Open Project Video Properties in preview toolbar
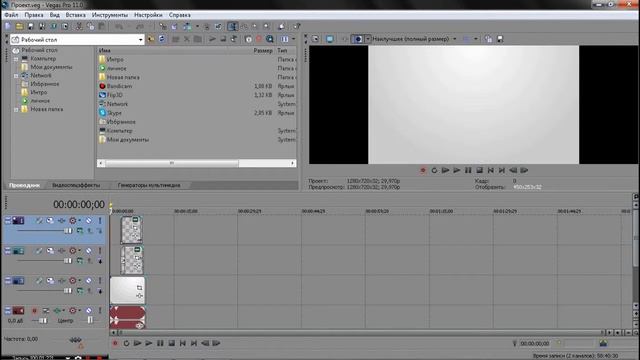The height and width of the screenshot is (360, 640). tap(316, 39)
